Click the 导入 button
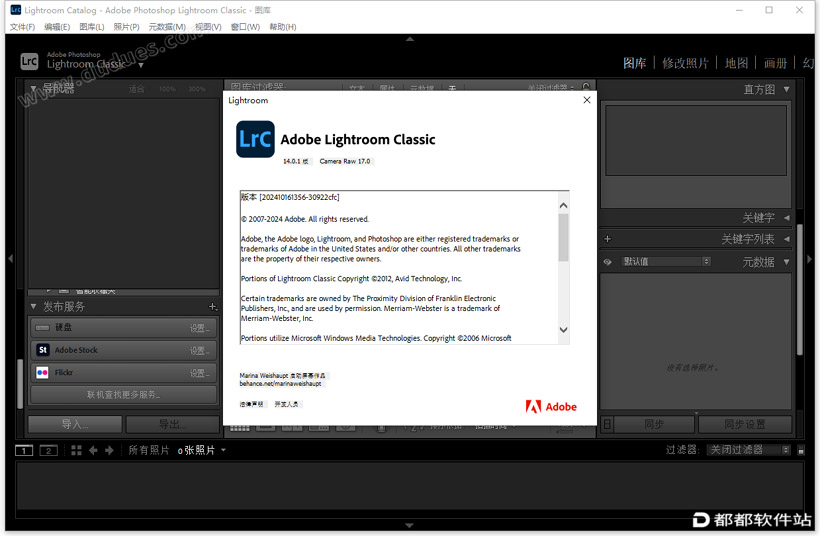The height and width of the screenshot is (536, 820). tap(75, 424)
